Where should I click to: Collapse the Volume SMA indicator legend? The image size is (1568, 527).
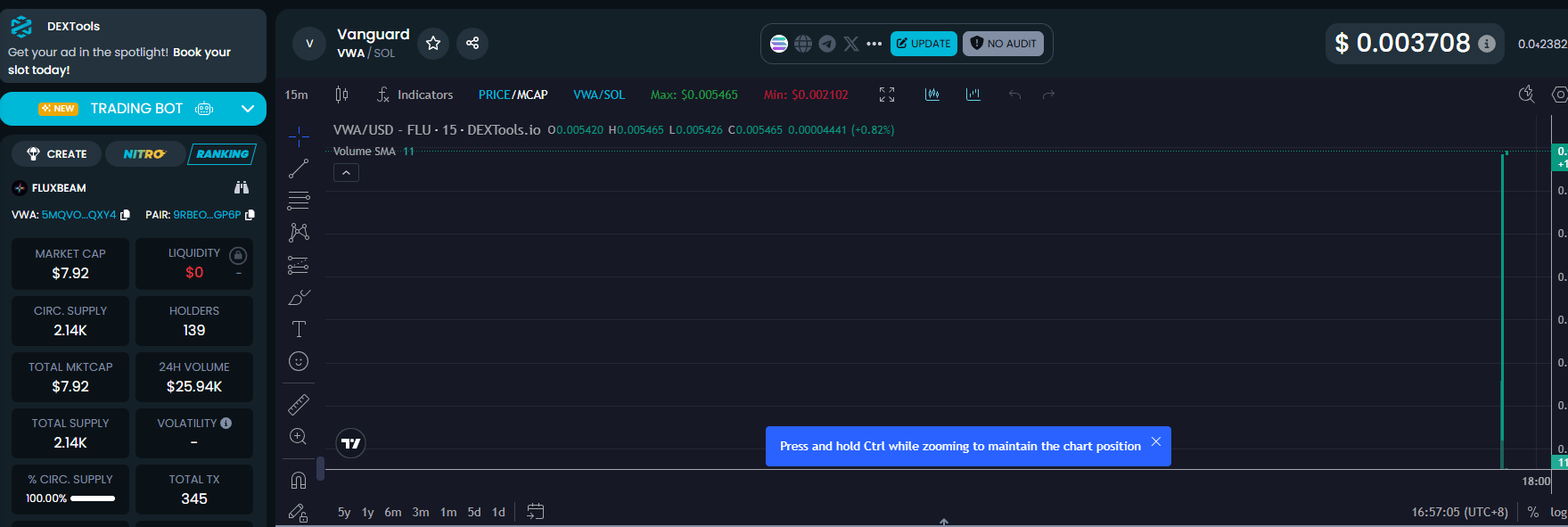coord(346,173)
